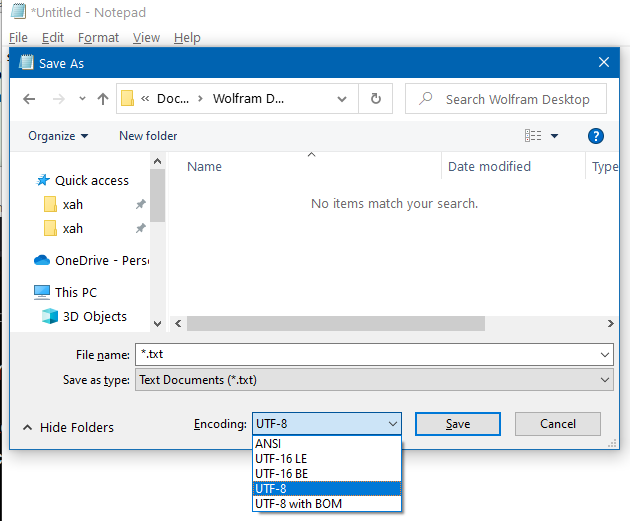
Task: Click Save As dialog notepad icon
Action: (27, 62)
